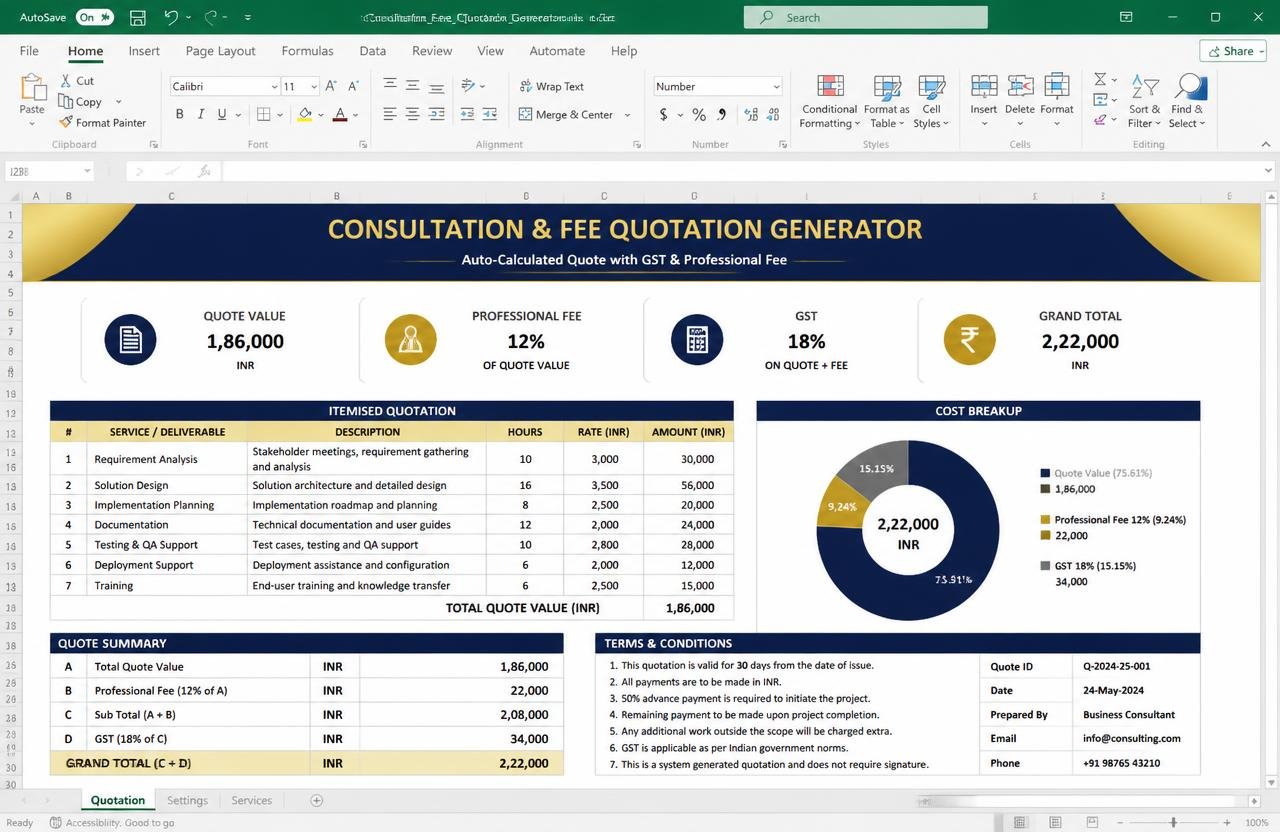Image resolution: width=1280 pixels, height=832 pixels.
Task: Click the Font Color letter A icon
Action: coord(340,114)
